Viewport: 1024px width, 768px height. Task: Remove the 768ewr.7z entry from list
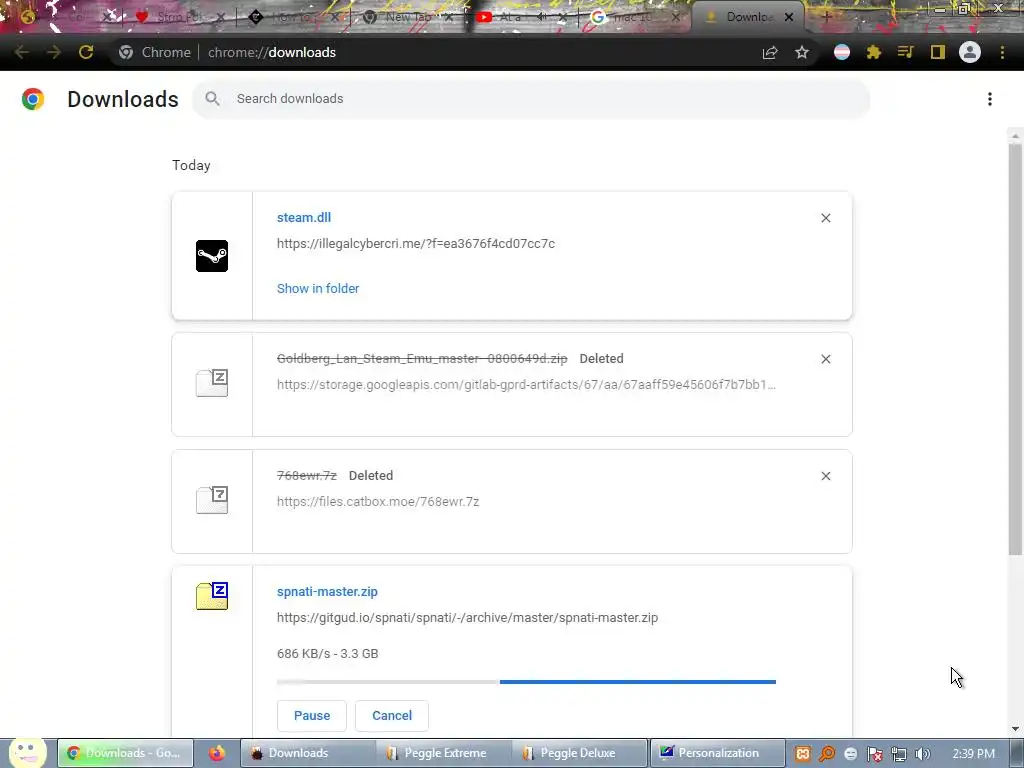tap(825, 476)
